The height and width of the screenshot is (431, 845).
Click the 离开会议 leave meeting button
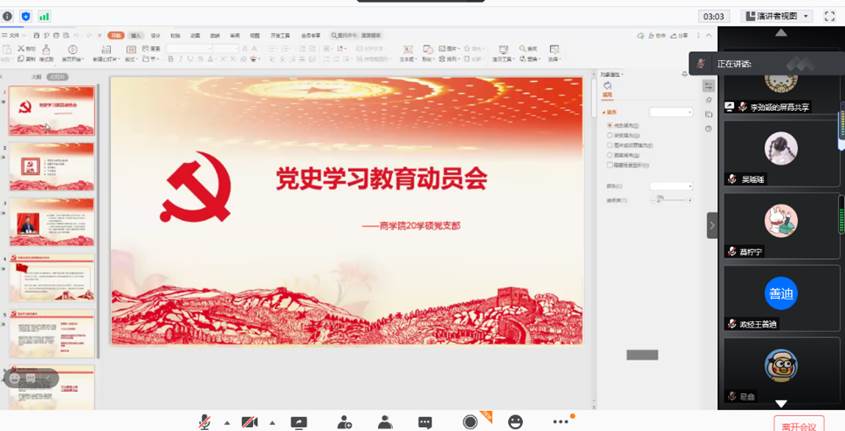(798, 425)
